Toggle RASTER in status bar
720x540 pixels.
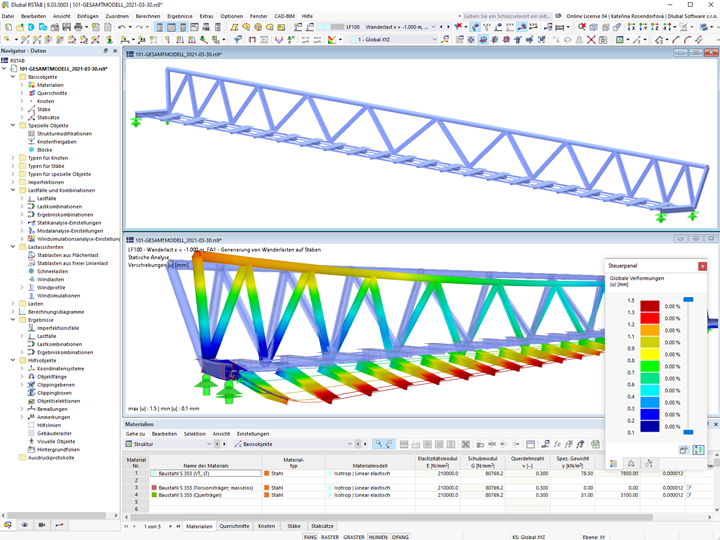330,537
